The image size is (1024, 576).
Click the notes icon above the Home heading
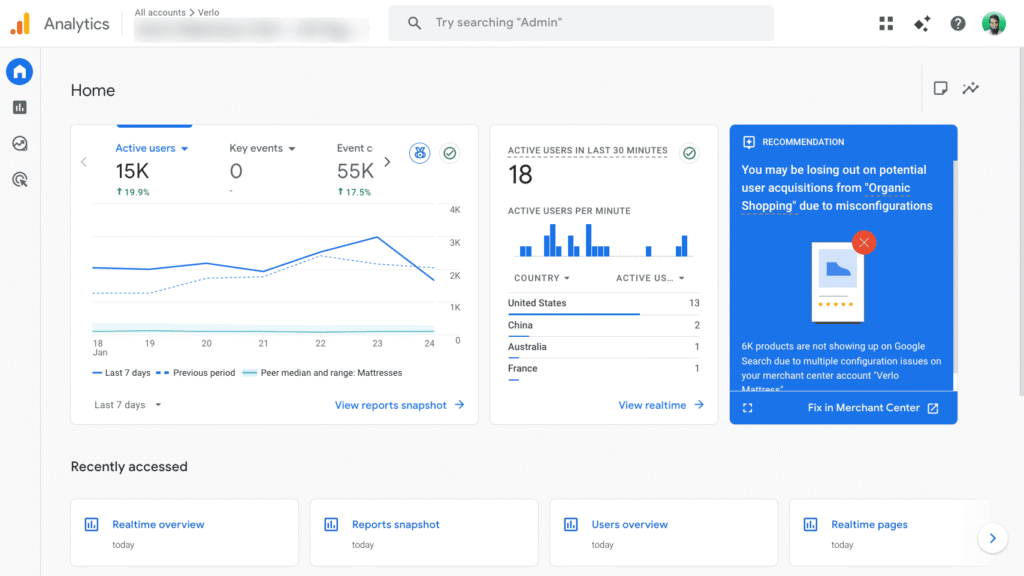point(940,88)
